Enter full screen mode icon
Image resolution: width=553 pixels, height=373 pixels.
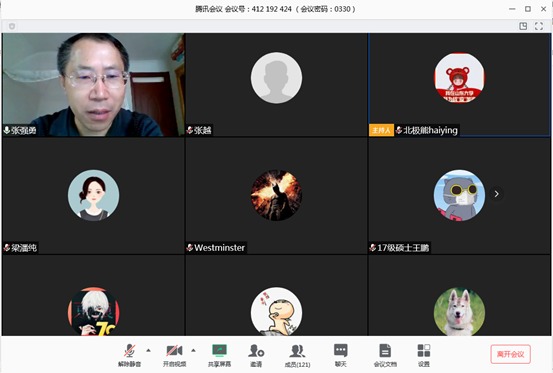[x=539, y=26]
